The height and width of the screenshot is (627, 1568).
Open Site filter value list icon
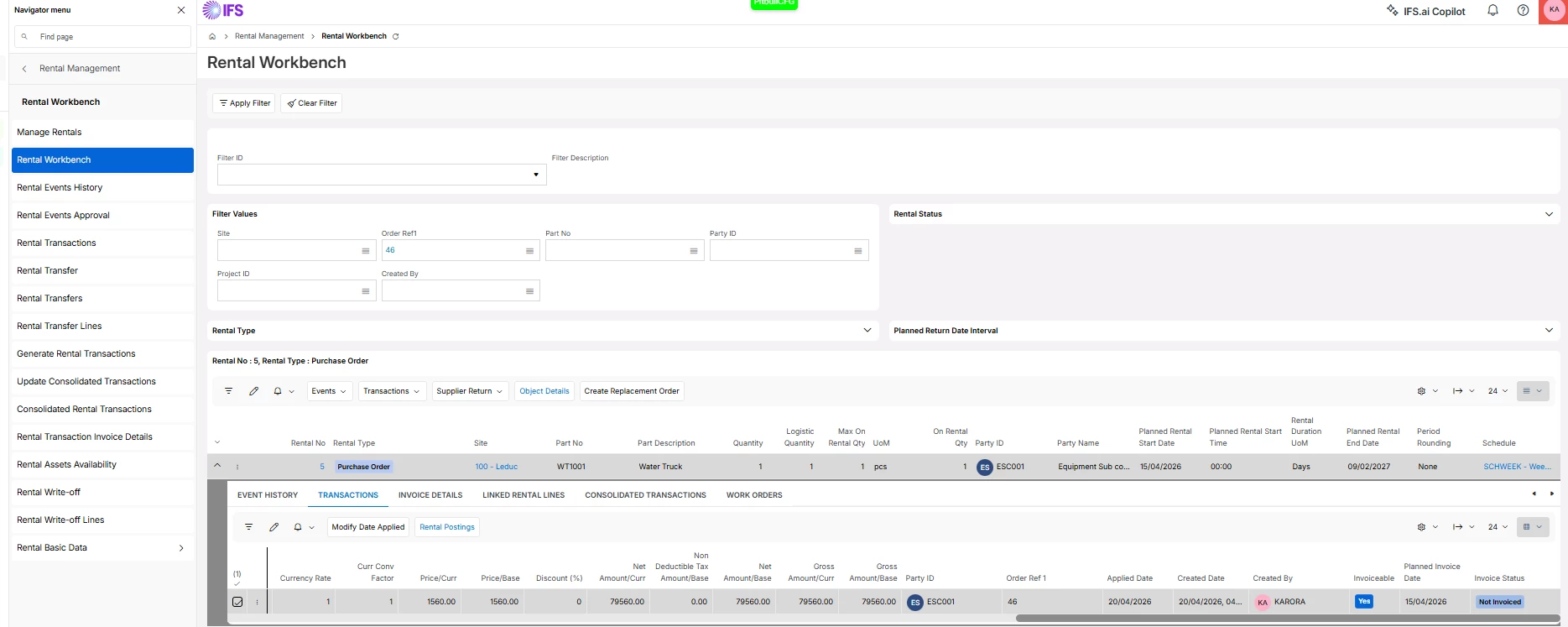click(366, 251)
